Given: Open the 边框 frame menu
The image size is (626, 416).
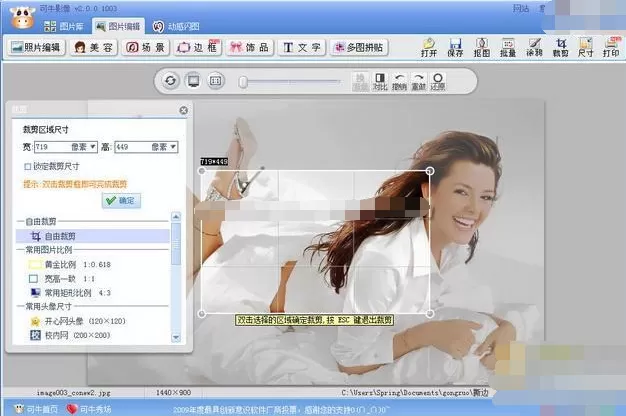Looking at the screenshot, I should (x=198, y=47).
